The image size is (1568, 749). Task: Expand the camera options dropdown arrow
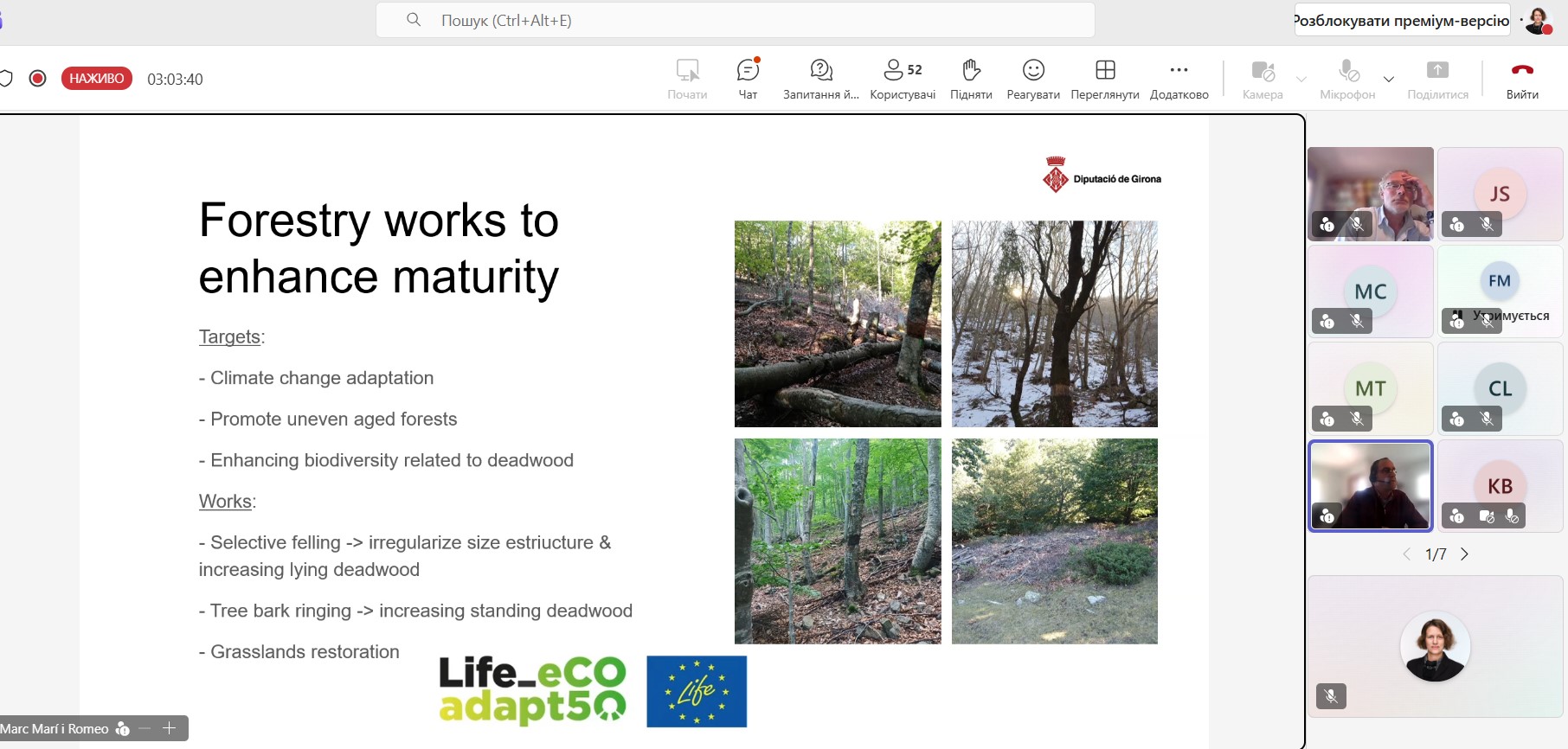tap(1301, 80)
